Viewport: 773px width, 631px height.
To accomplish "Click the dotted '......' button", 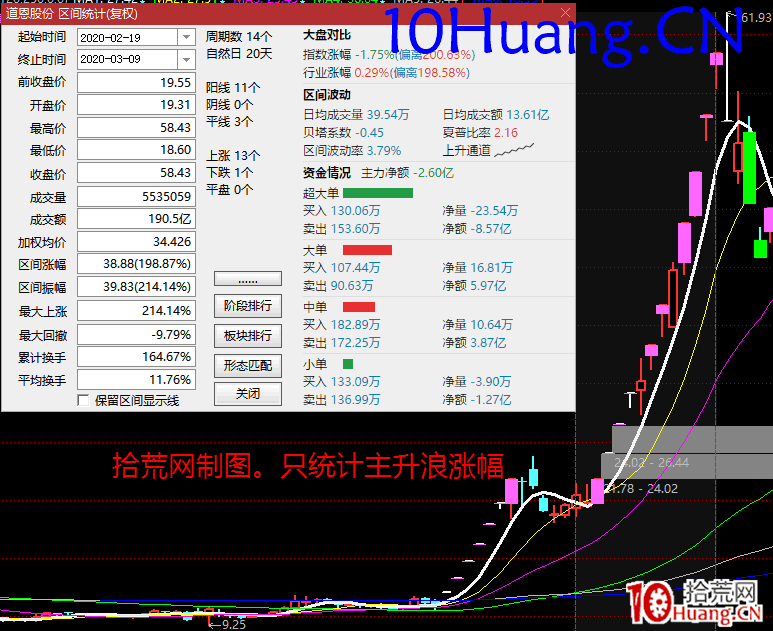I will [x=247, y=279].
